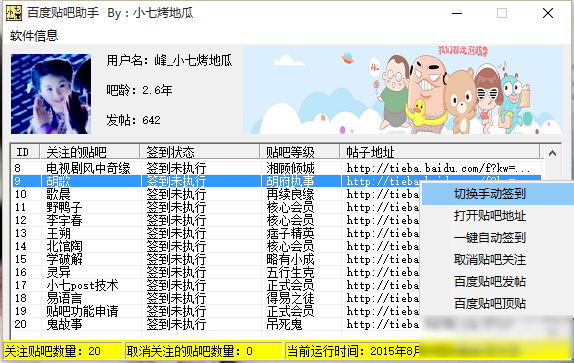Select the 学破解 row
This screenshot has width=574, height=363.
point(216,259)
